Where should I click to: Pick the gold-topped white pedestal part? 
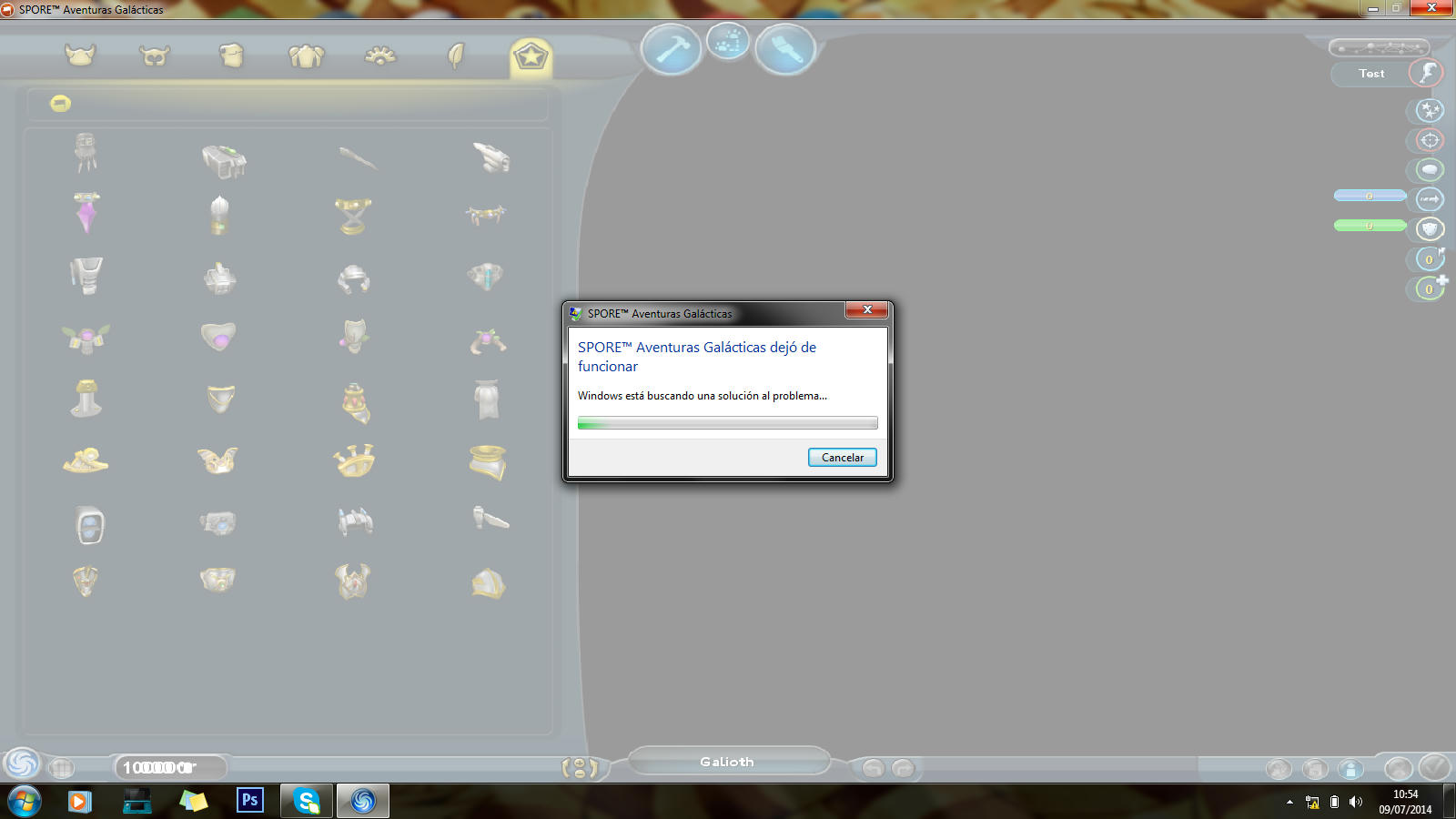click(x=86, y=399)
